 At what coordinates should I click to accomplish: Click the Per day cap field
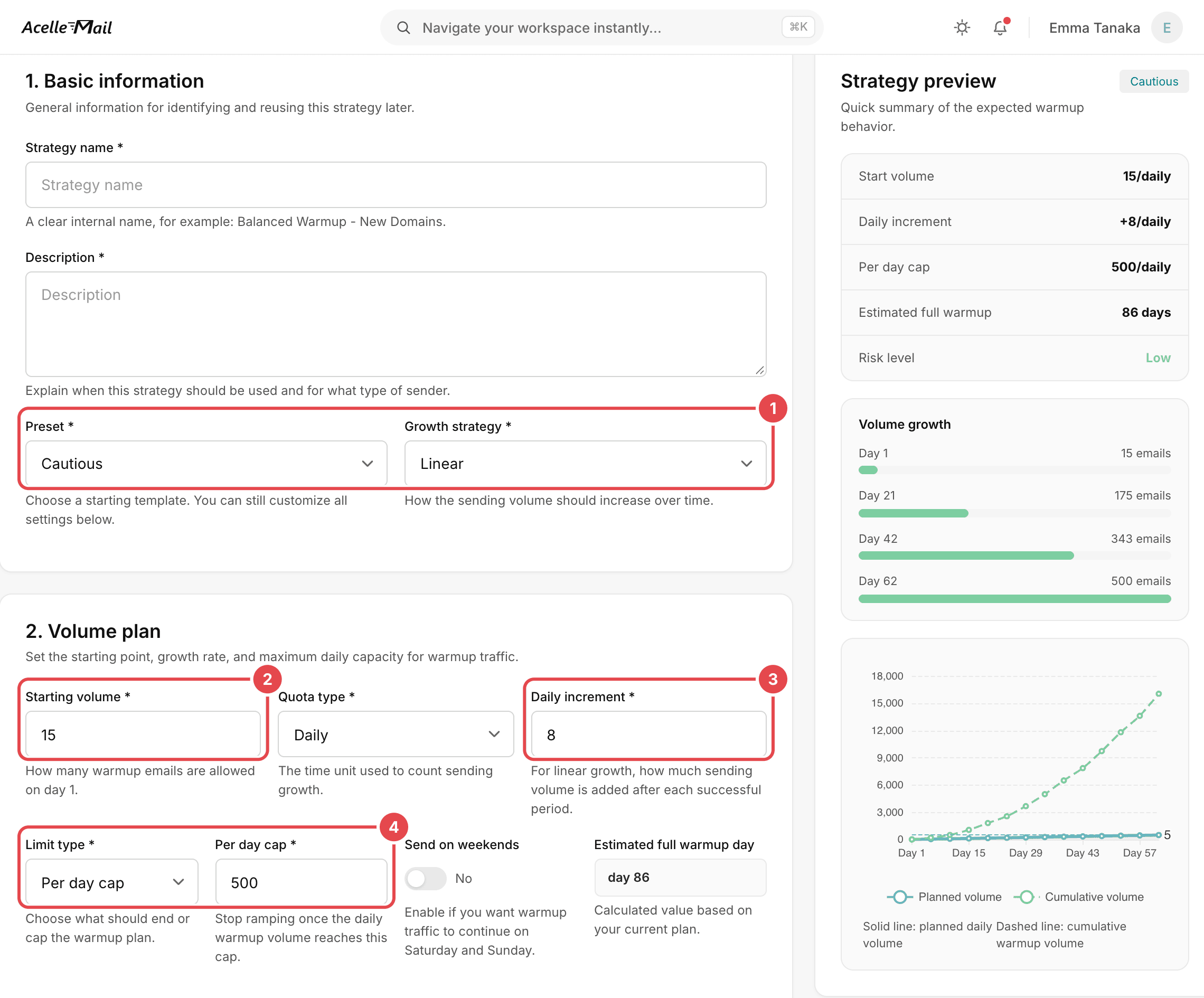301,882
